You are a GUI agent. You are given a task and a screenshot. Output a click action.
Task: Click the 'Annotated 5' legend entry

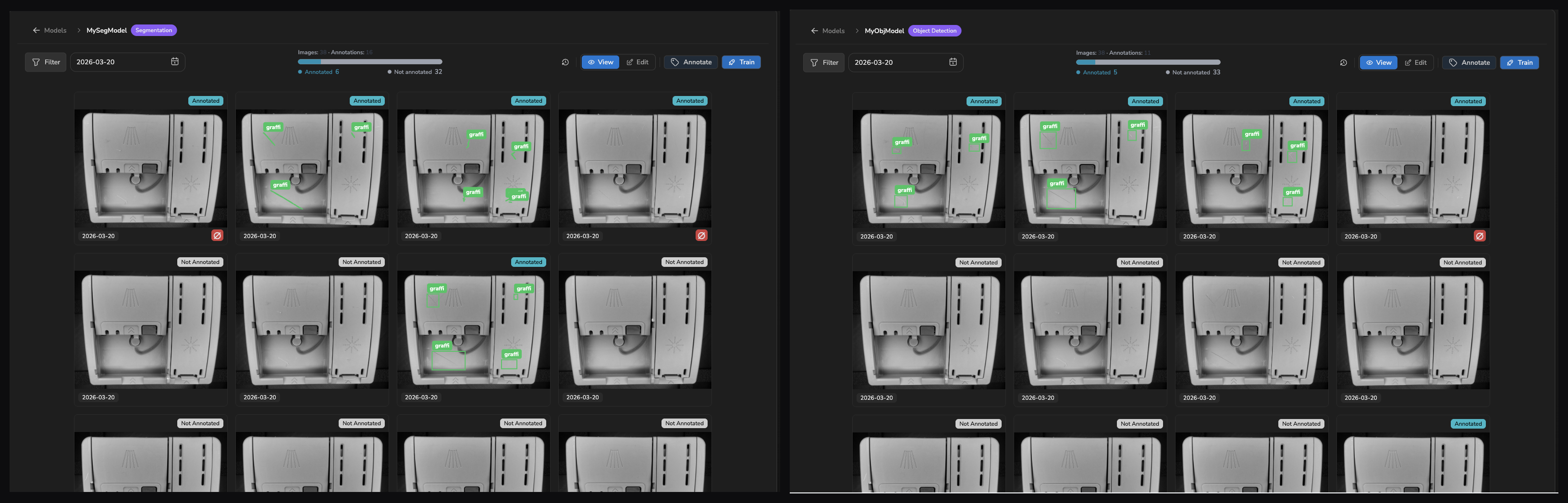coord(1097,72)
